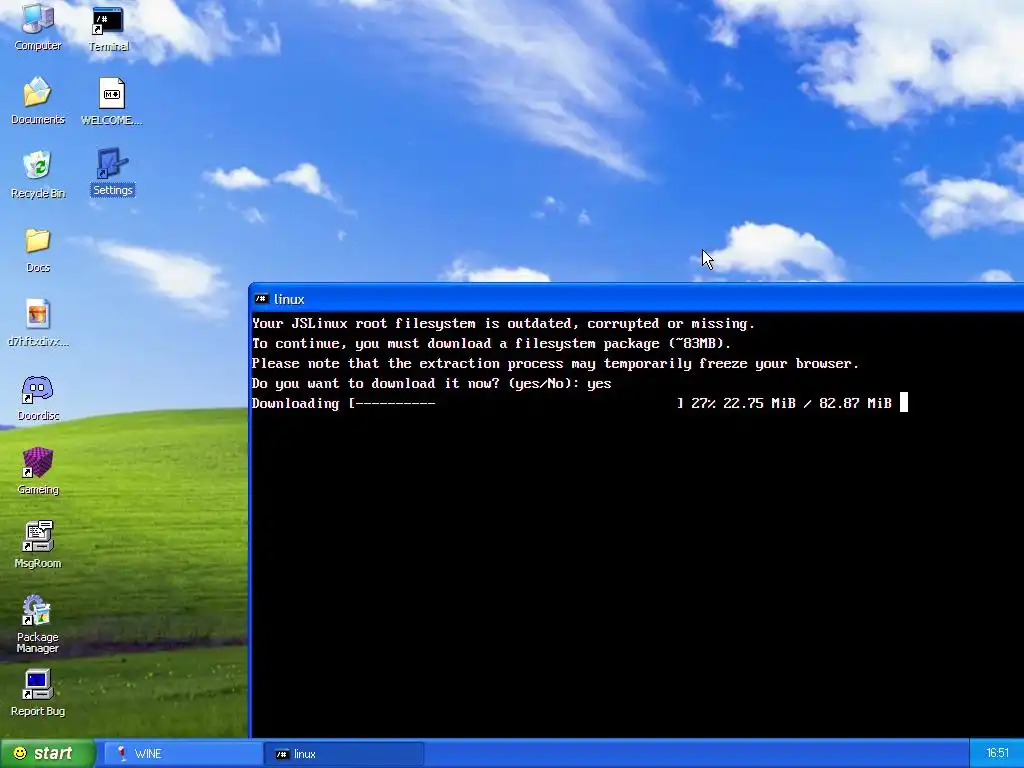Viewport: 1024px width, 768px height.
Task: Click the 'Your JSLinux root filesystem' line
Action: [503, 323]
